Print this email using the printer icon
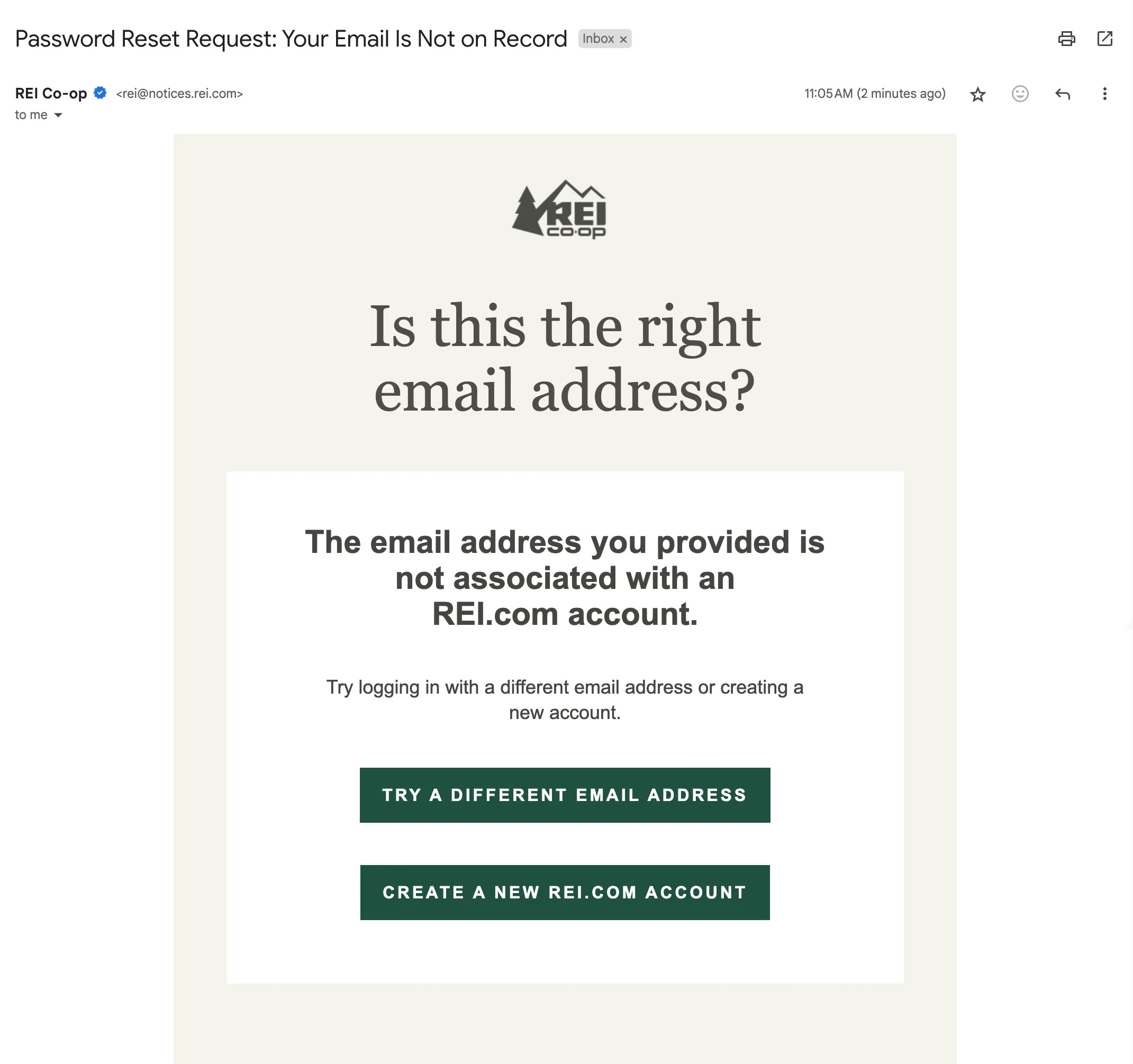 1066,39
